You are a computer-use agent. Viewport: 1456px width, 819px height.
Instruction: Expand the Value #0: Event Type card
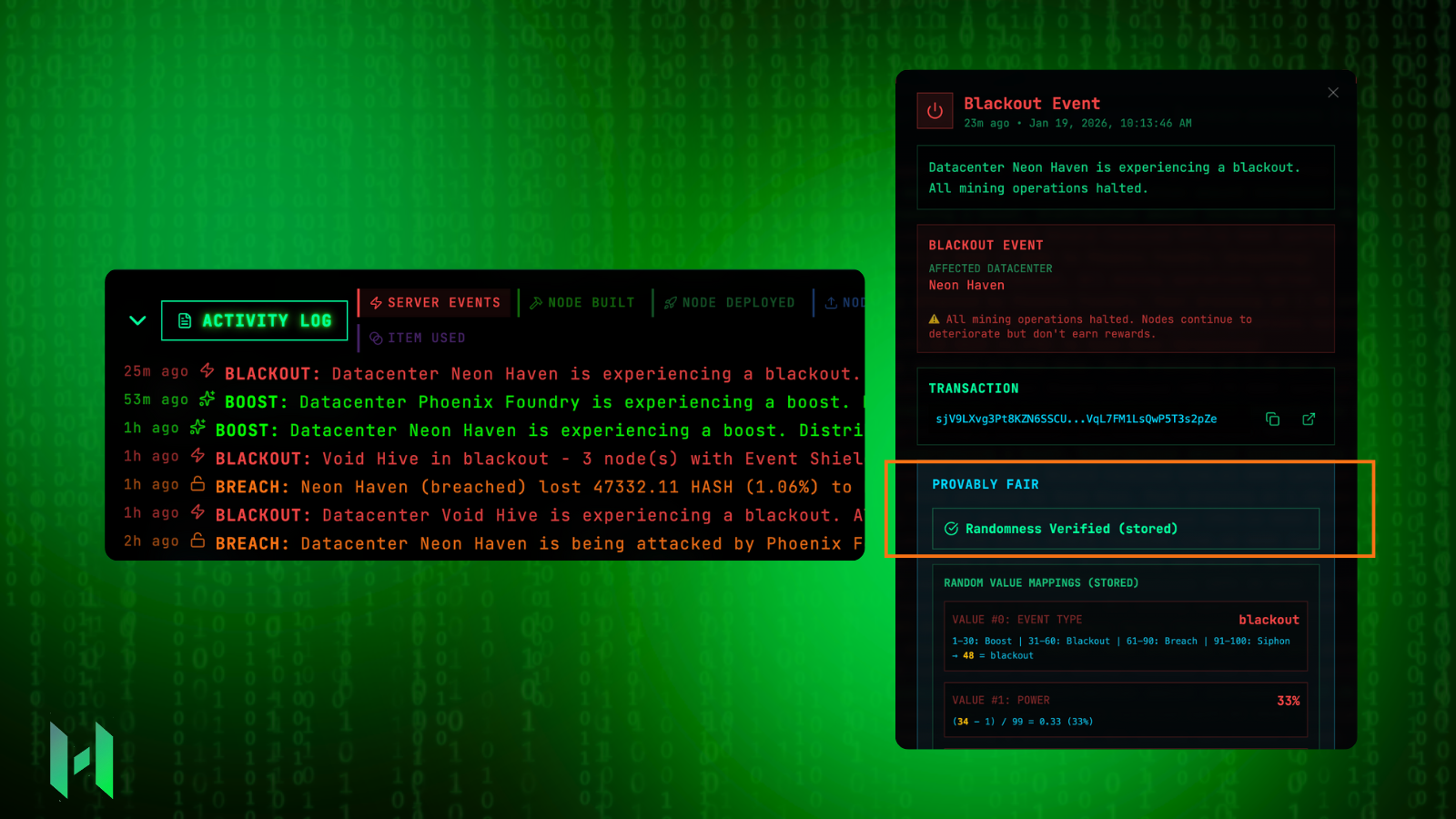click(x=1125, y=636)
